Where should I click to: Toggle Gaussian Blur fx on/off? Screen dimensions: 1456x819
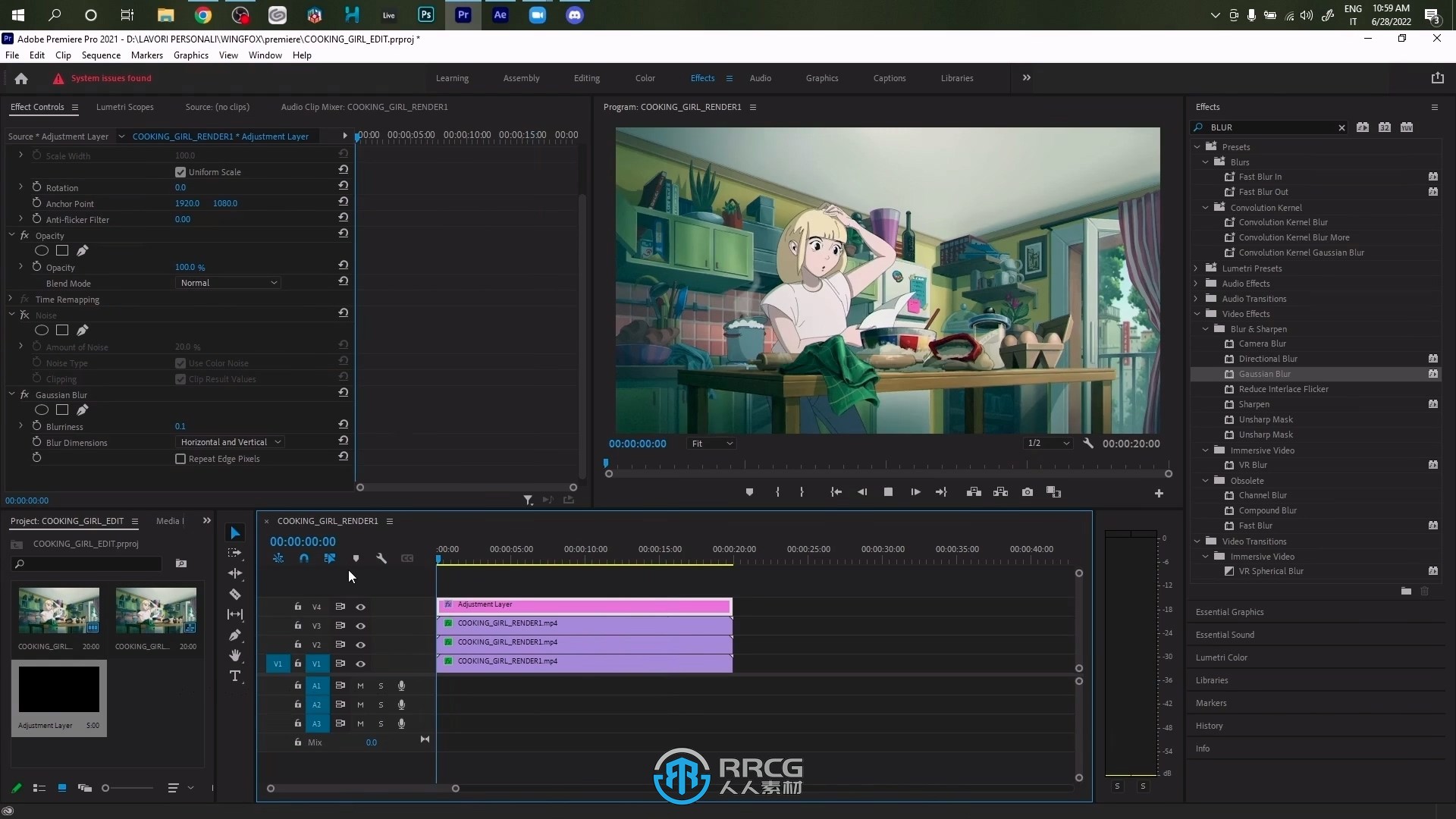pos(24,394)
